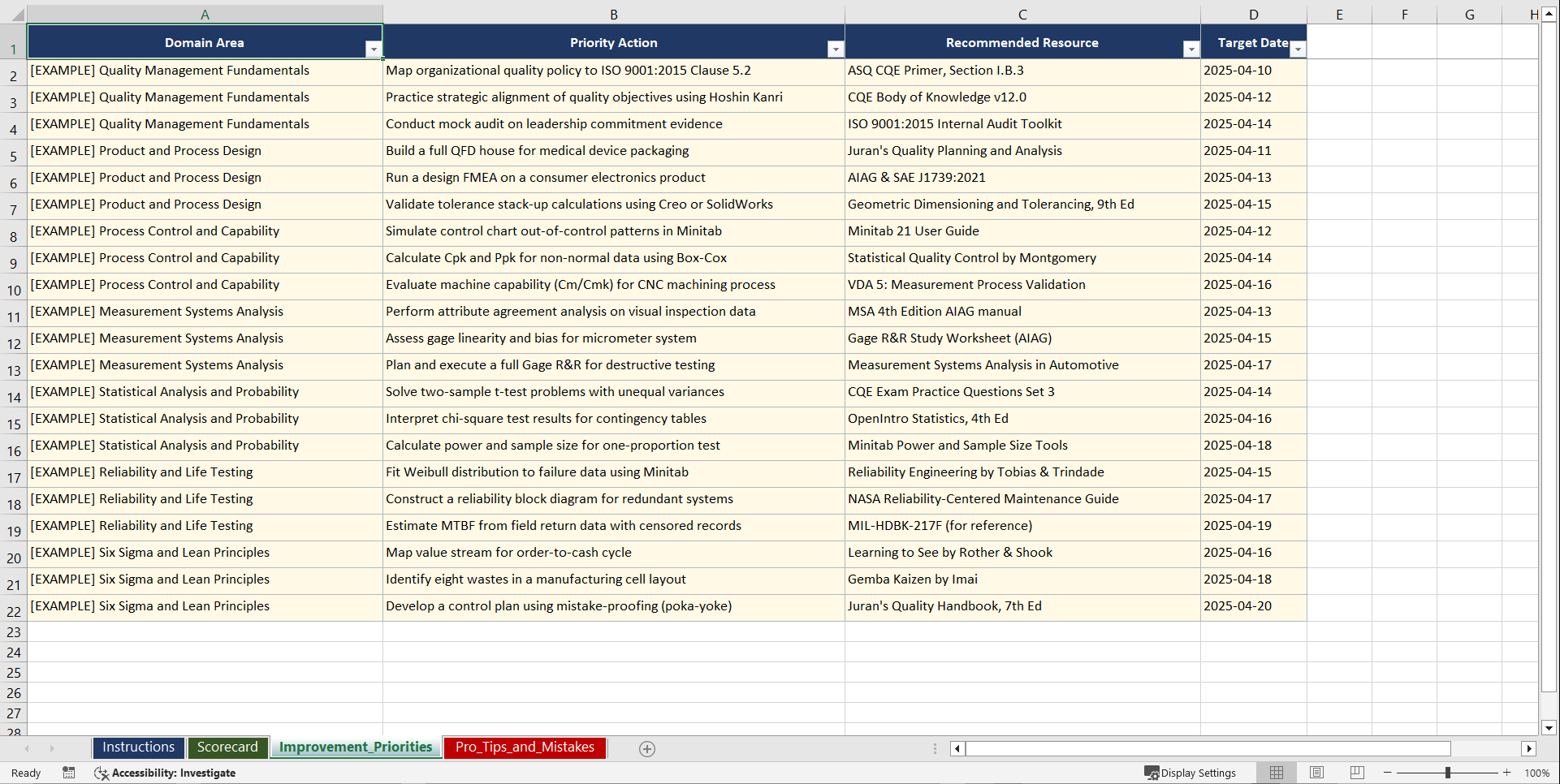Click the 100% zoom level button
This screenshot has width=1560, height=784.
[x=1538, y=773]
